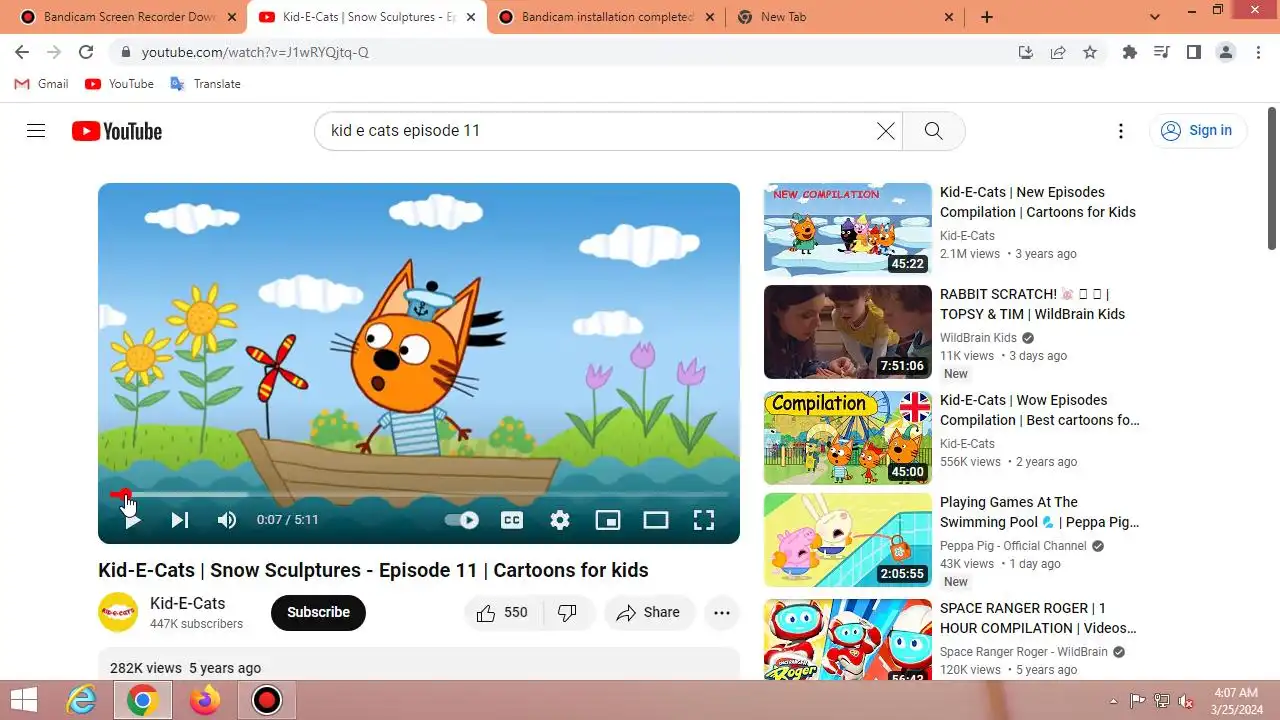The width and height of the screenshot is (1280, 720).
Task: Toggle the autoplay switch
Action: (461, 520)
